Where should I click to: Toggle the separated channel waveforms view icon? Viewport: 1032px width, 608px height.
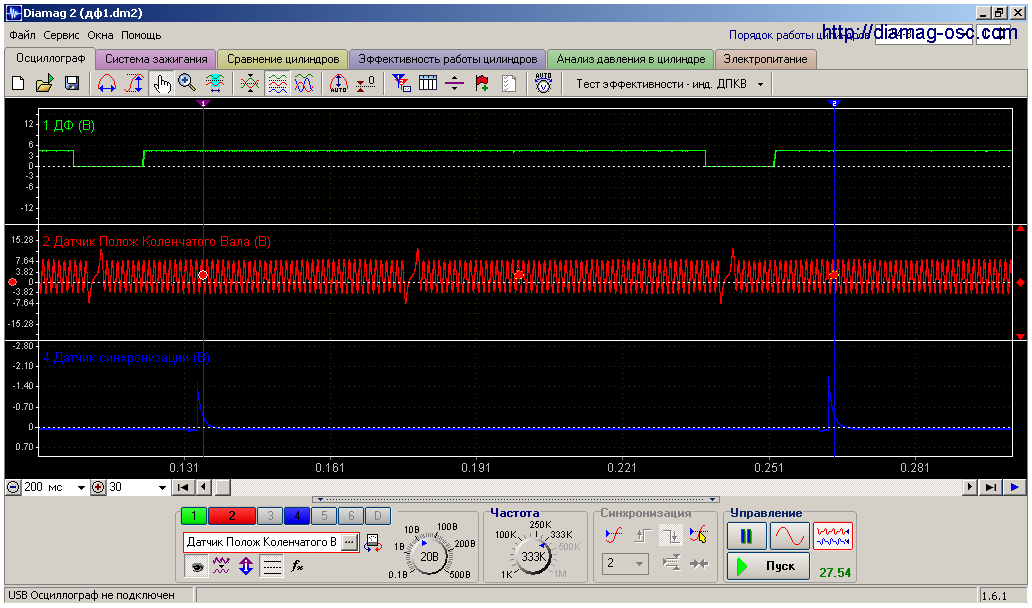pos(277,84)
